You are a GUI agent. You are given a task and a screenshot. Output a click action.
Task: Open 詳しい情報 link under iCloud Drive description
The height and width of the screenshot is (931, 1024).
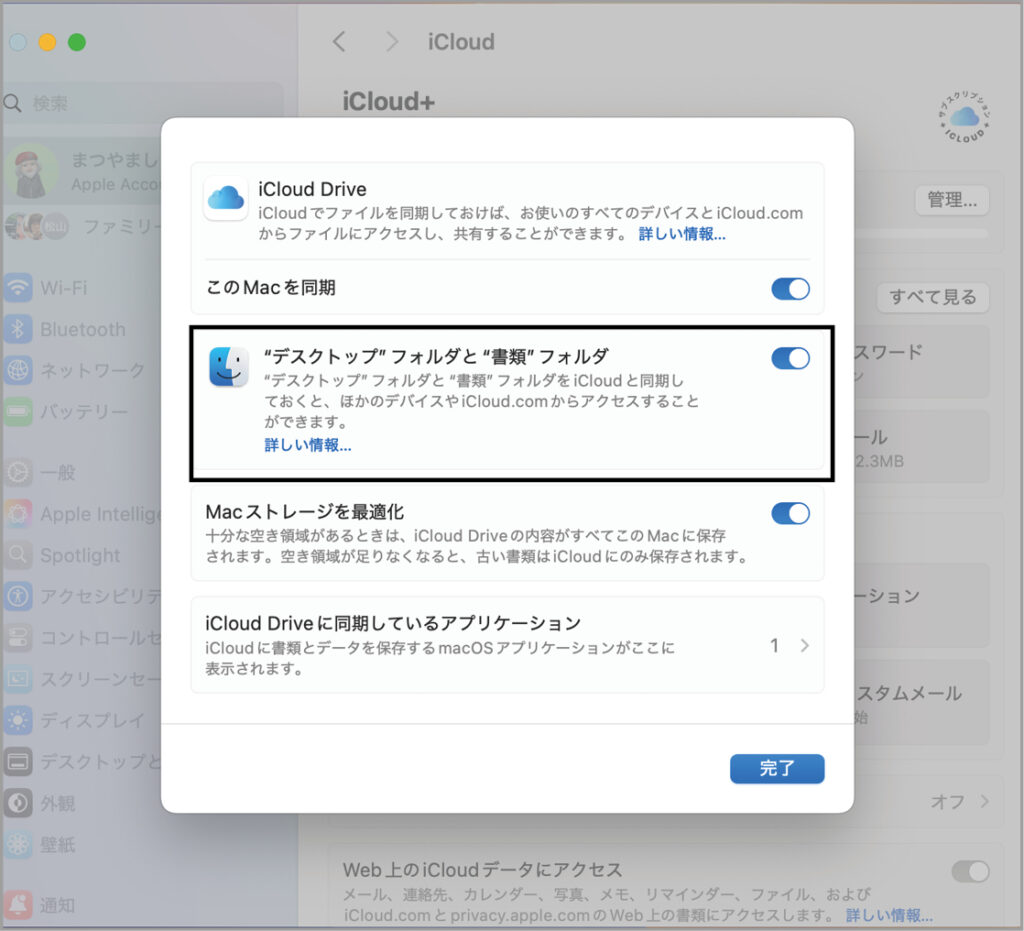[682, 234]
